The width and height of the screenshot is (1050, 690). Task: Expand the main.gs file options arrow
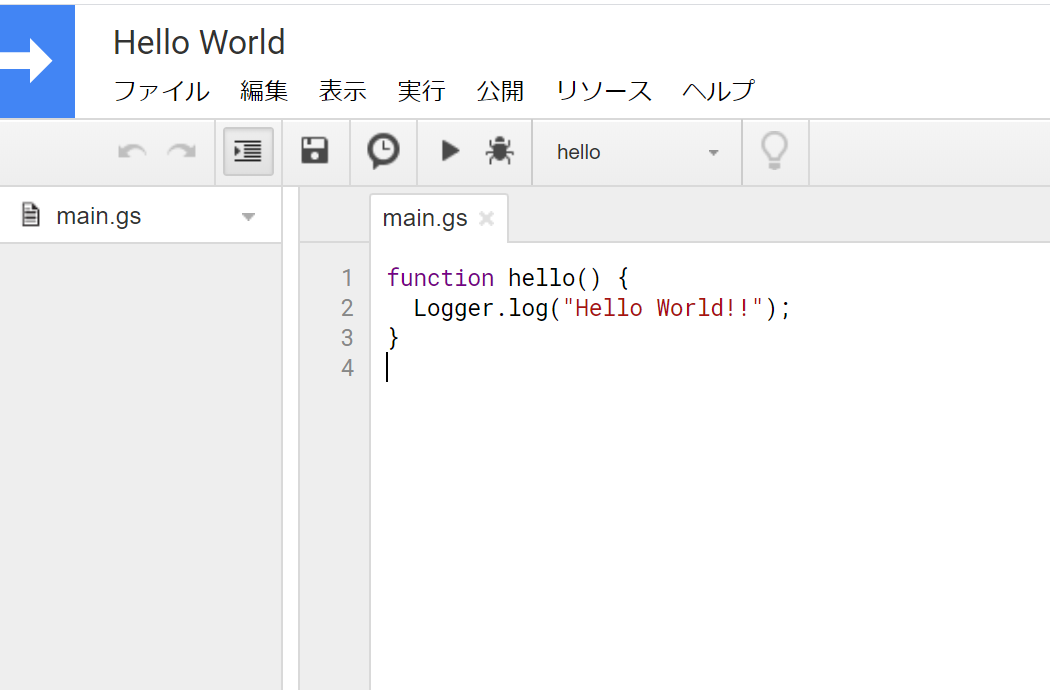coord(249,217)
